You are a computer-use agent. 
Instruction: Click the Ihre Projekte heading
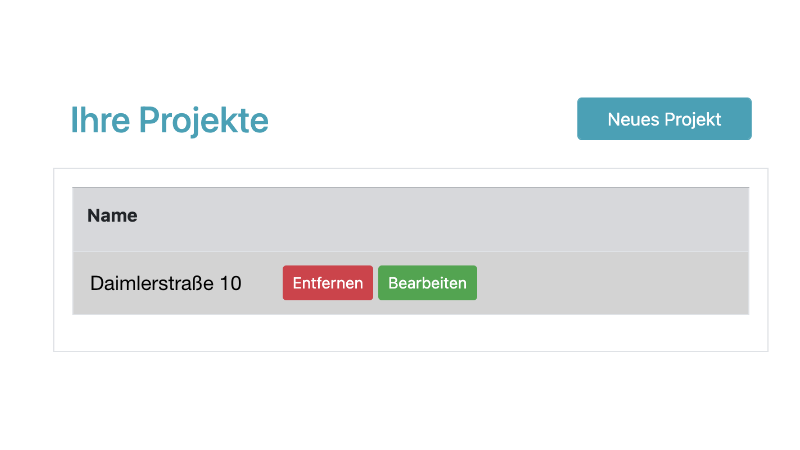tap(169, 120)
